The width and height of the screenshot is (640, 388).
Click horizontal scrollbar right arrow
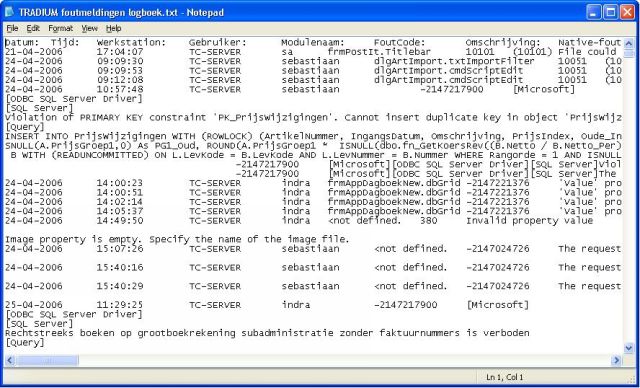616,360
